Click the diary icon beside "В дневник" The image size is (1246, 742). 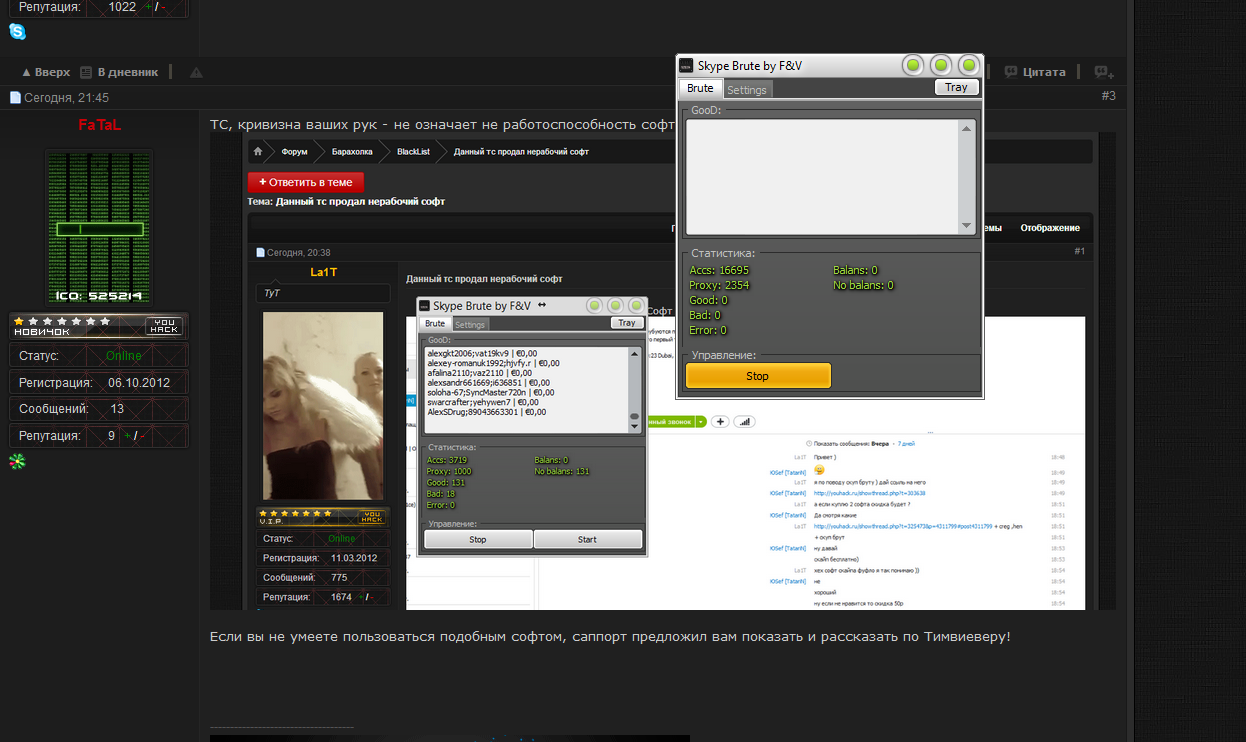pyautogui.click(x=86, y=72)
